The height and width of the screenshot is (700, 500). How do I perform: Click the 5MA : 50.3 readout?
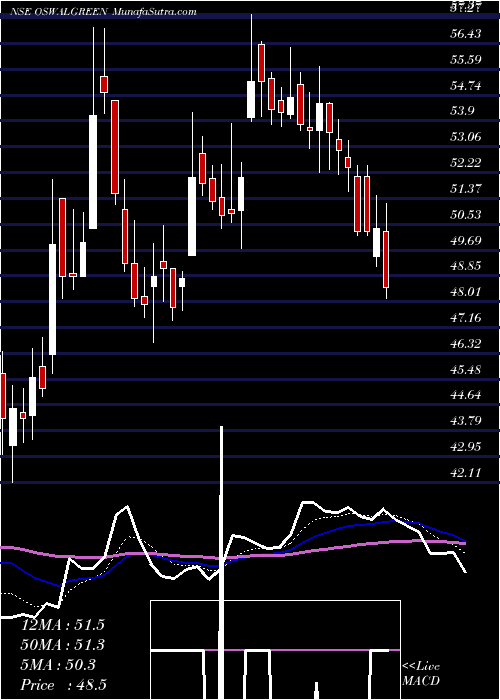[x=58, y=665]
